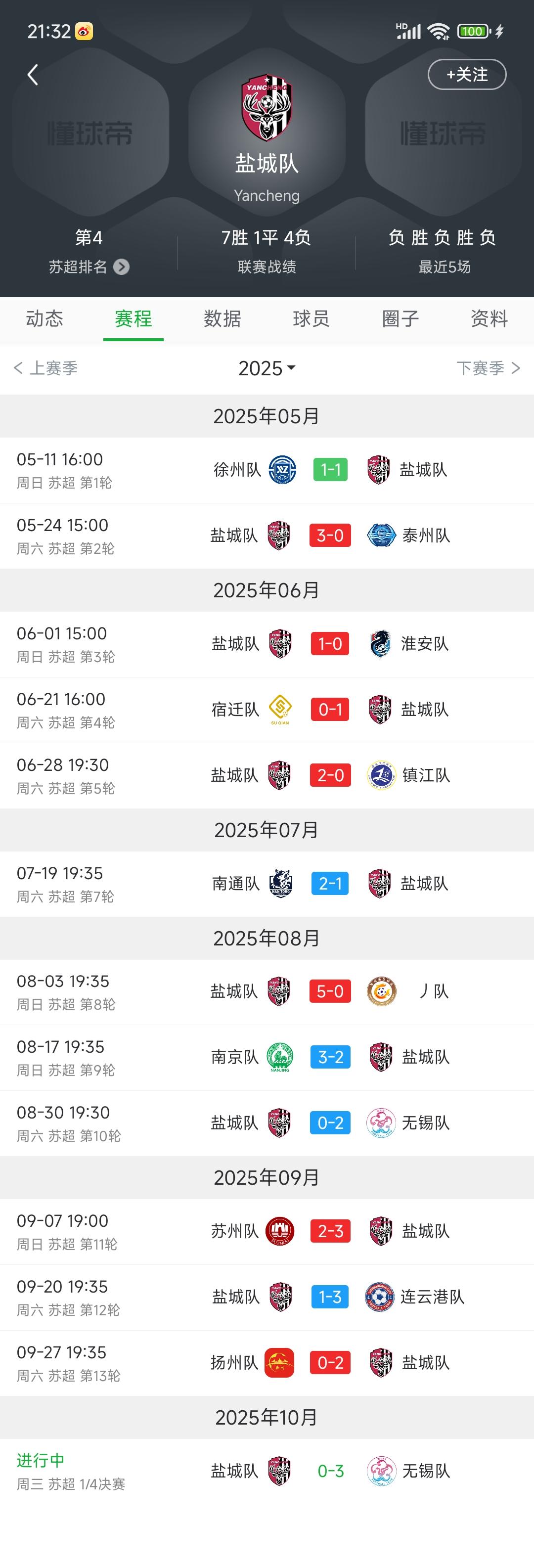Open the 2025 season dropdown
The image size is (534, 1568).
tap(267, 368)
